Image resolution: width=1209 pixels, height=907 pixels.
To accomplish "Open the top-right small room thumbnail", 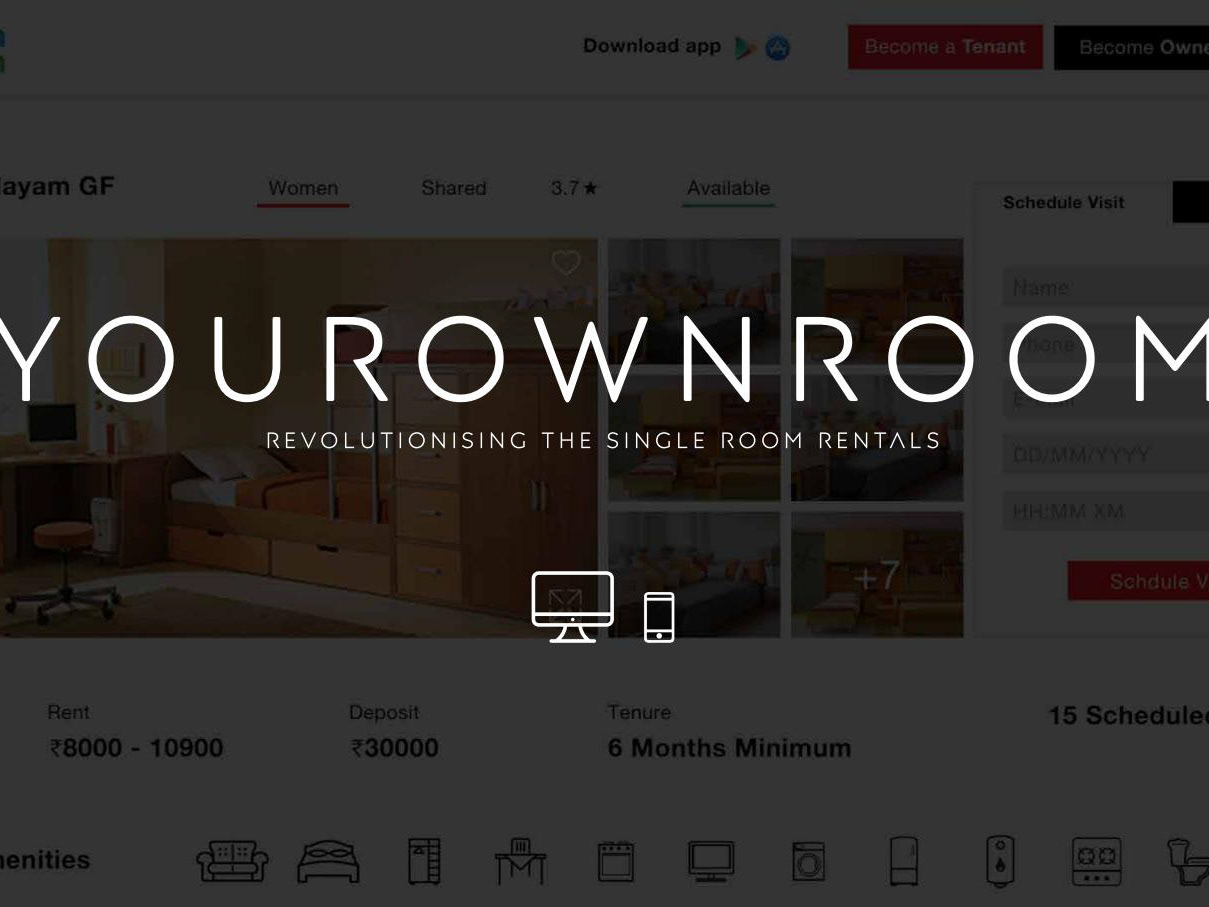I will [x=877, y=300].
